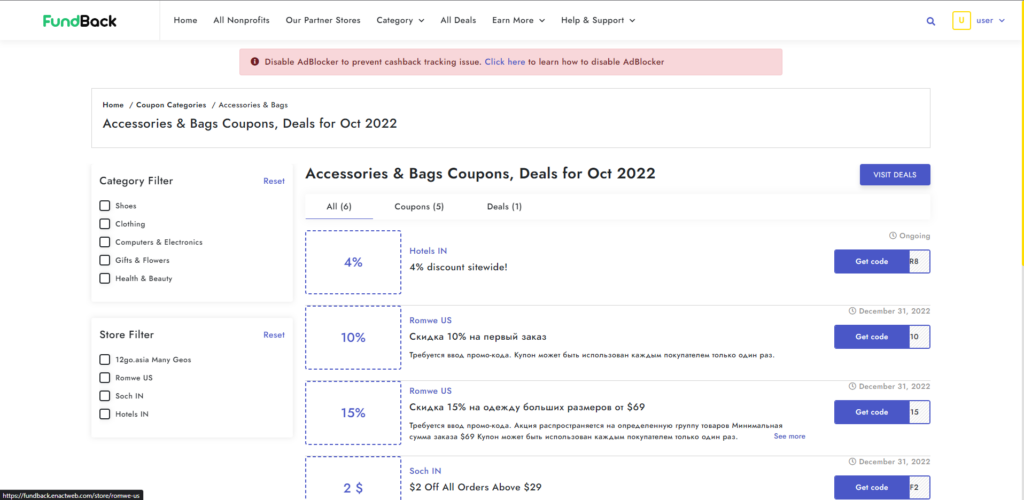Viewport: 1024px width, 500px height.
Task: Switch to the Deals (1) tab
Action: (504, 207)
